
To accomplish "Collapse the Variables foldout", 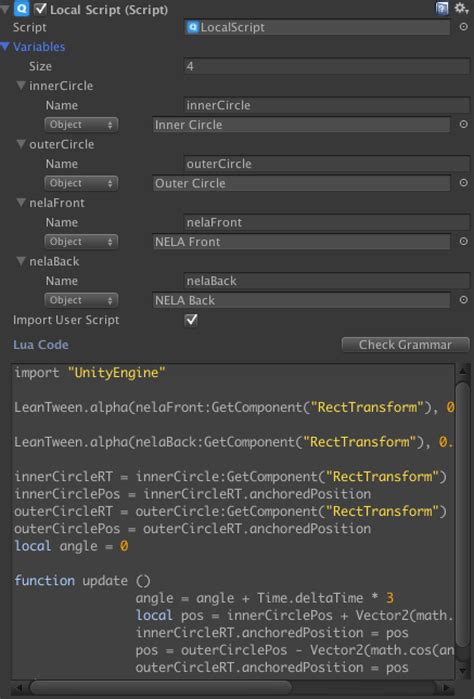I will click(x=5, y=46).
